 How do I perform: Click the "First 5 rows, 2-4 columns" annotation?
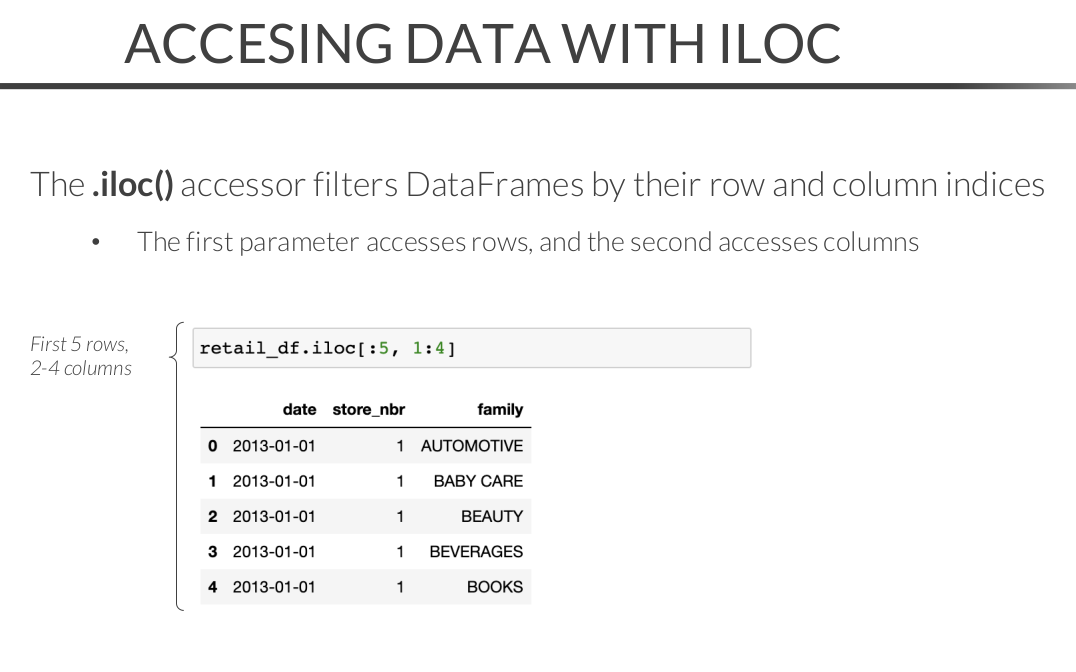[80, 356]
